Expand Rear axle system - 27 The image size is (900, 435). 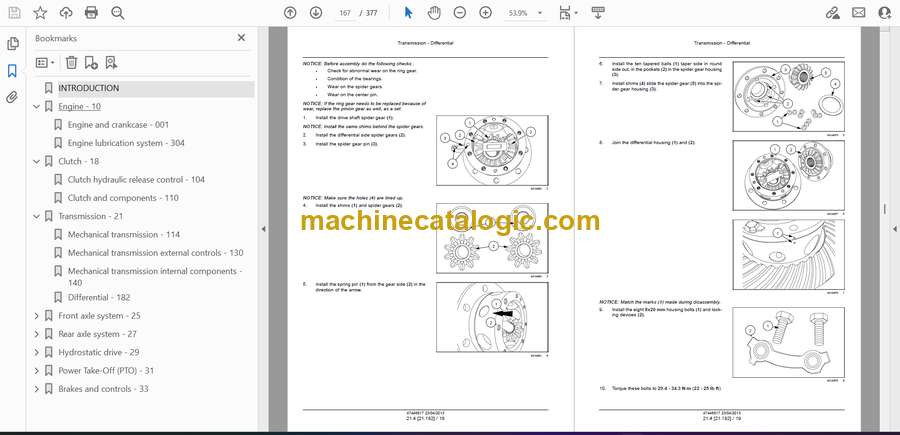tap(37, 334)
